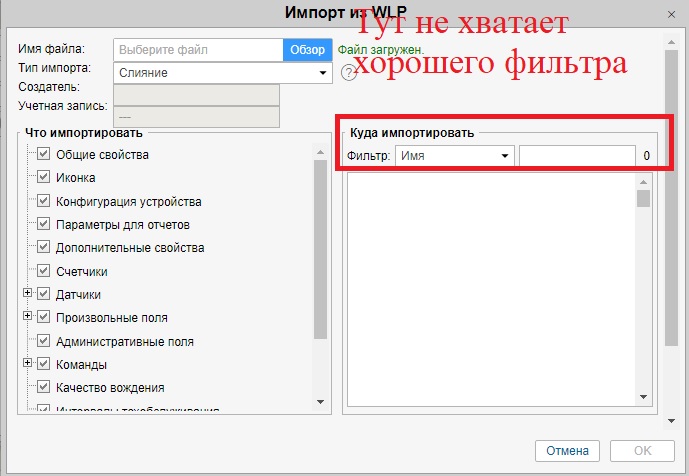Close the import dialog with X

[668, 13]
